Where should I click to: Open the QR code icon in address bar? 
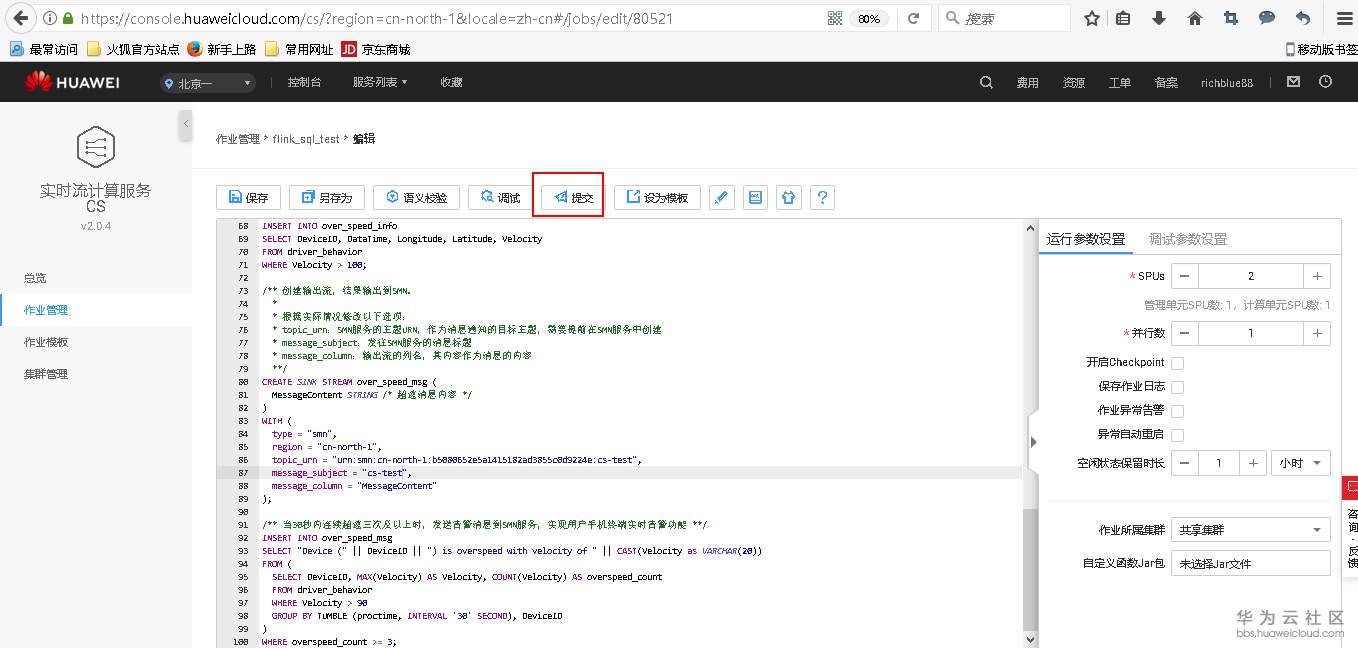[x=835, y=18]
